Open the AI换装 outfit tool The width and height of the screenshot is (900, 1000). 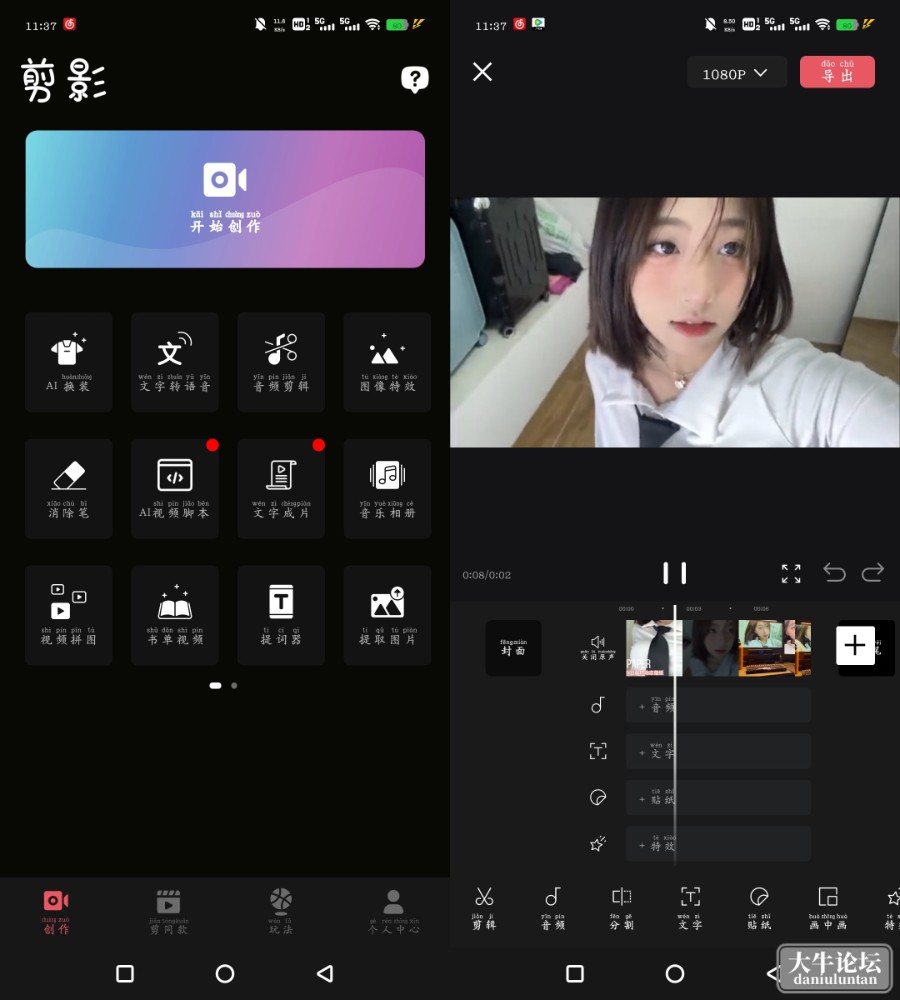coord(69,362)
